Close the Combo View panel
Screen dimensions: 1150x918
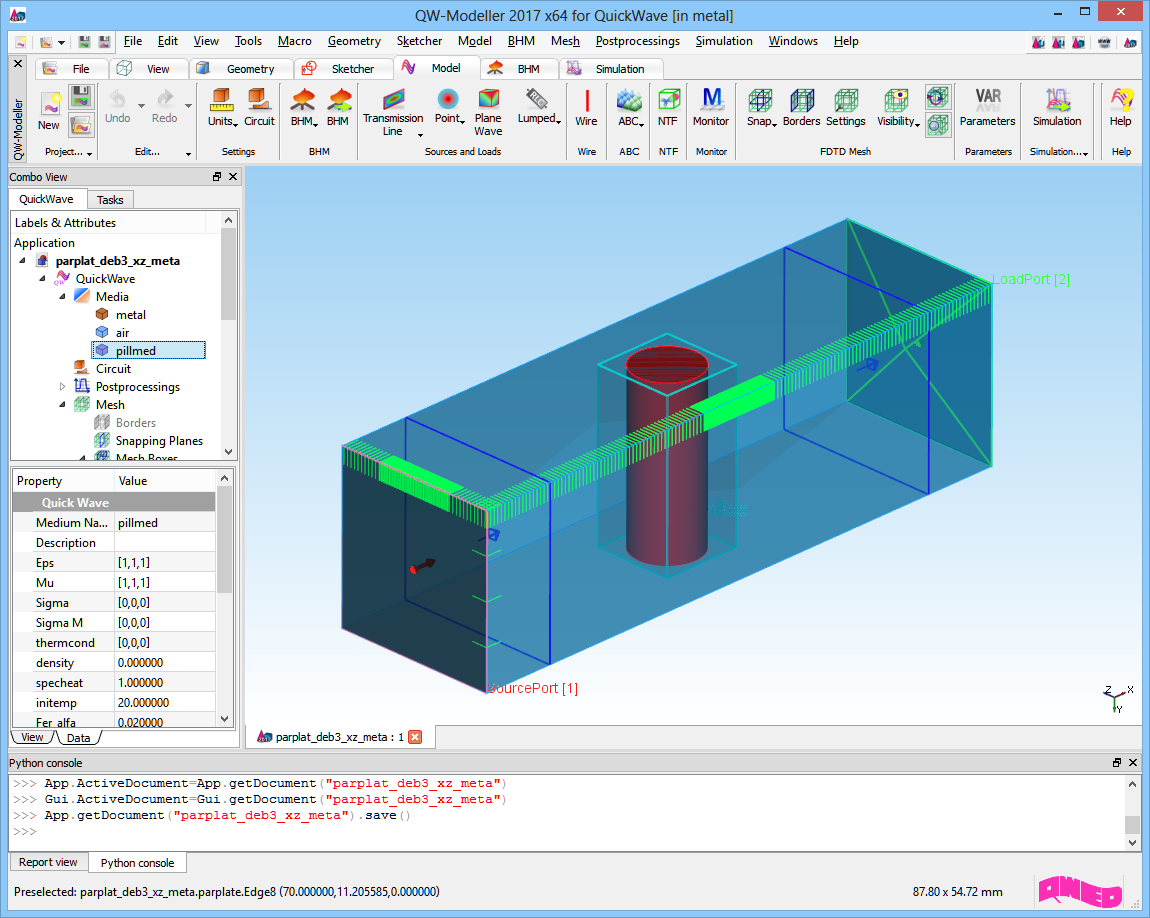coord(233,177)
